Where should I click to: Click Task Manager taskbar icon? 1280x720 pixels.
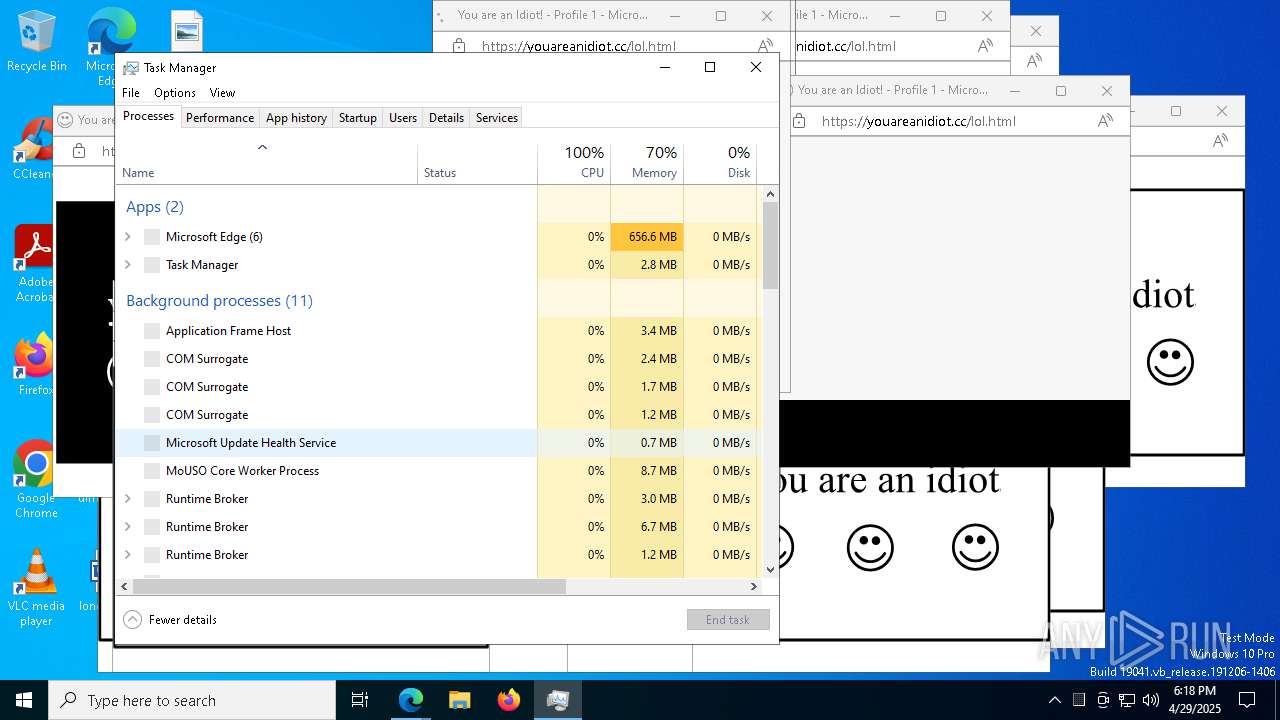click(558, 700)
